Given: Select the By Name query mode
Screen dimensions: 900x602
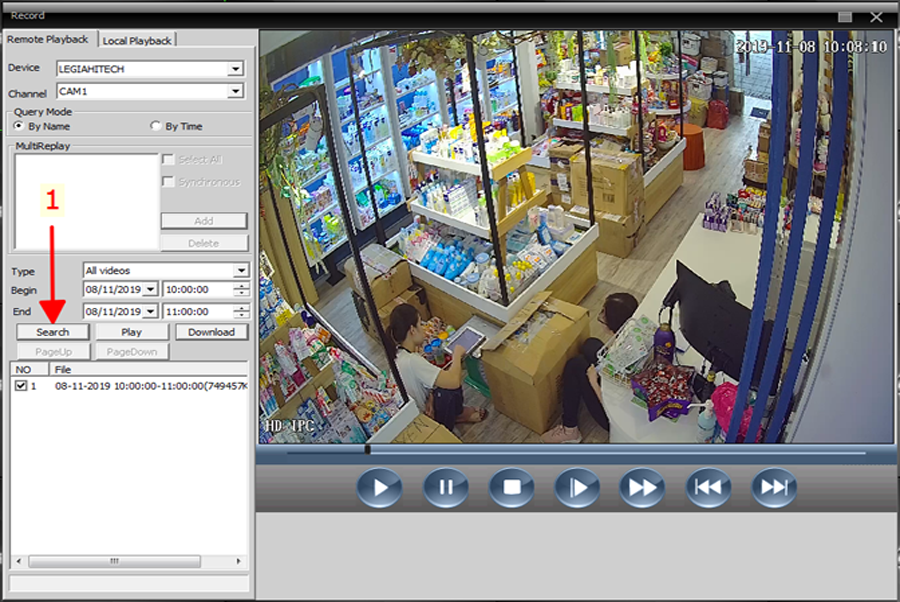Looking at the screenshot, I should (20, 126).
